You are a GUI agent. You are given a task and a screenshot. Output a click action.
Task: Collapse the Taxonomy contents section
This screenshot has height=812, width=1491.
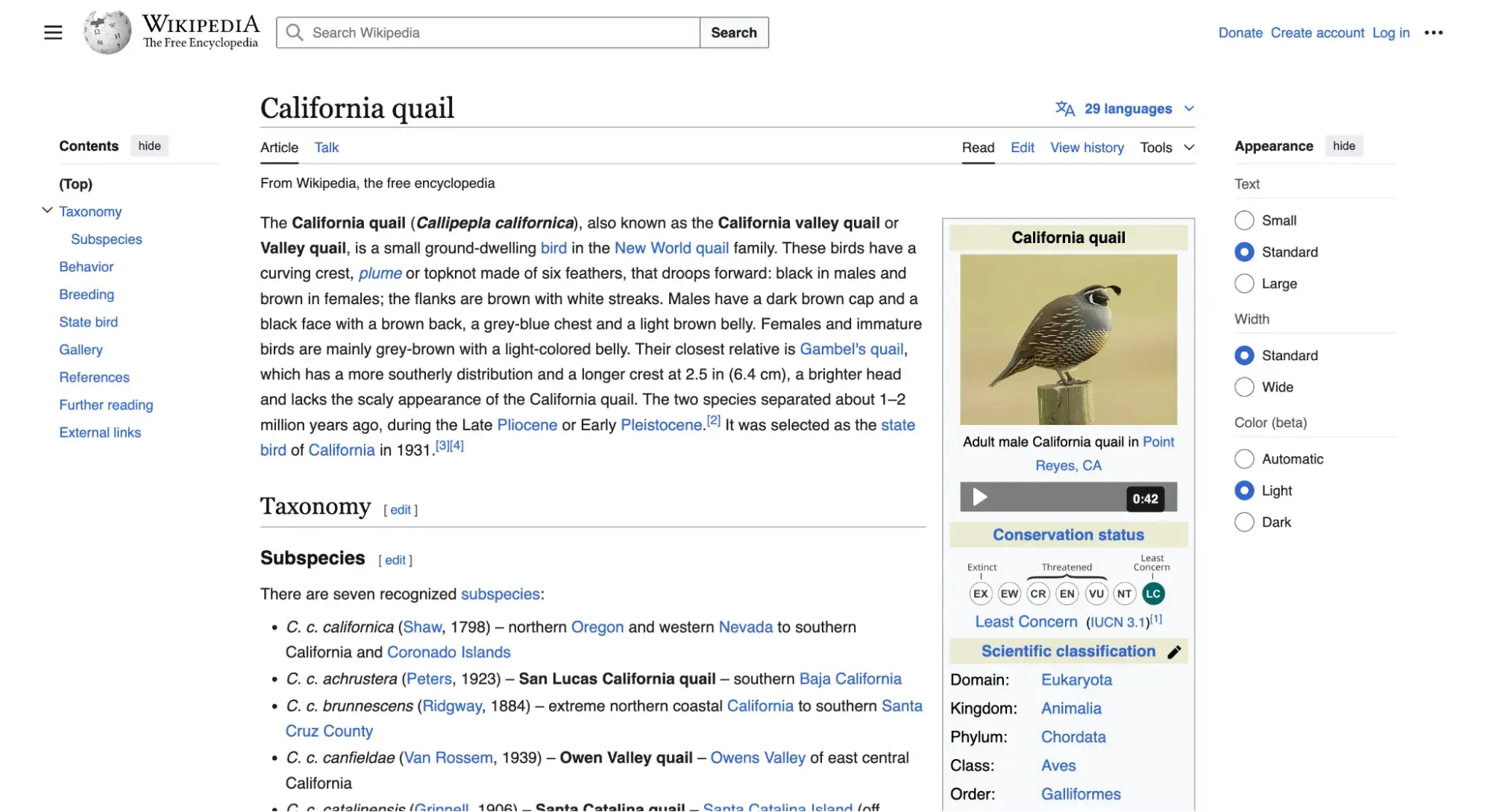(47, 211)
